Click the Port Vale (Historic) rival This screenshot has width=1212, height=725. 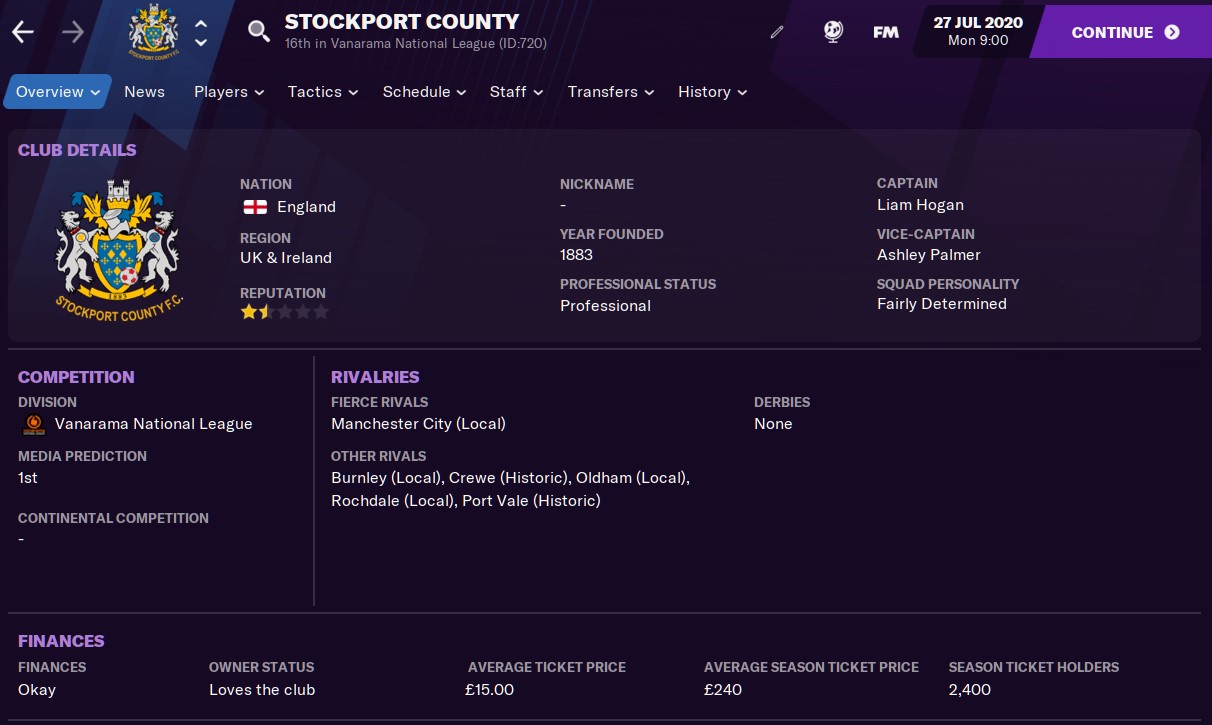tap(531, 501)
